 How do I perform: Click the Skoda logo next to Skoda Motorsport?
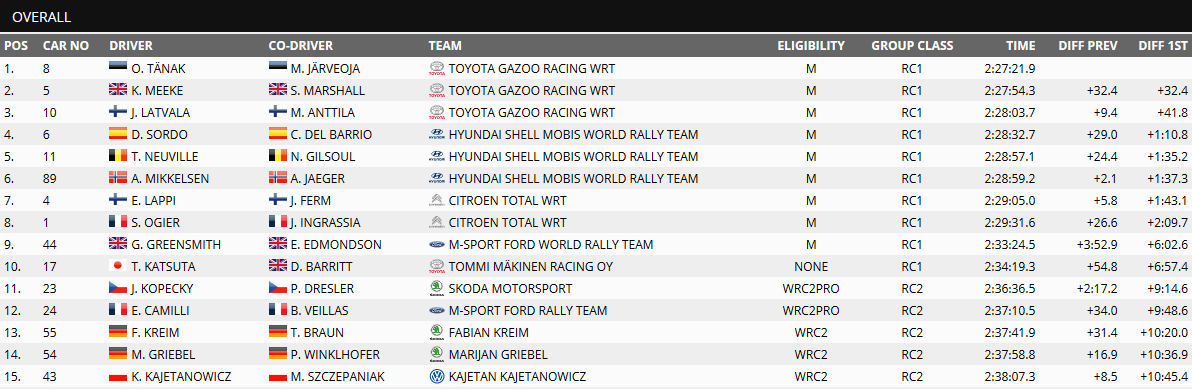coord(437,289)
